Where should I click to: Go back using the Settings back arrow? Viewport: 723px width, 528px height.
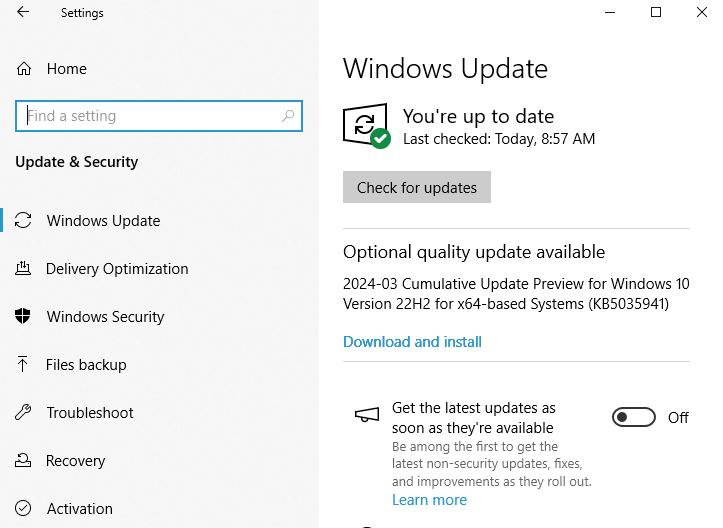tap(23, 12)
